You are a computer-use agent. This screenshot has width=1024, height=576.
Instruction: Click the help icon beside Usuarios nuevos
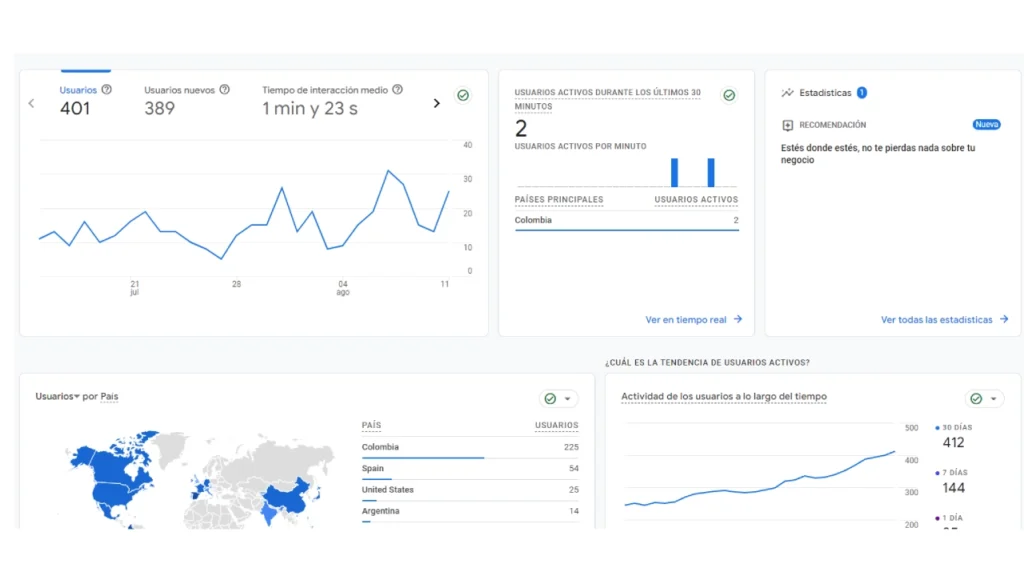tap(225, 89)
